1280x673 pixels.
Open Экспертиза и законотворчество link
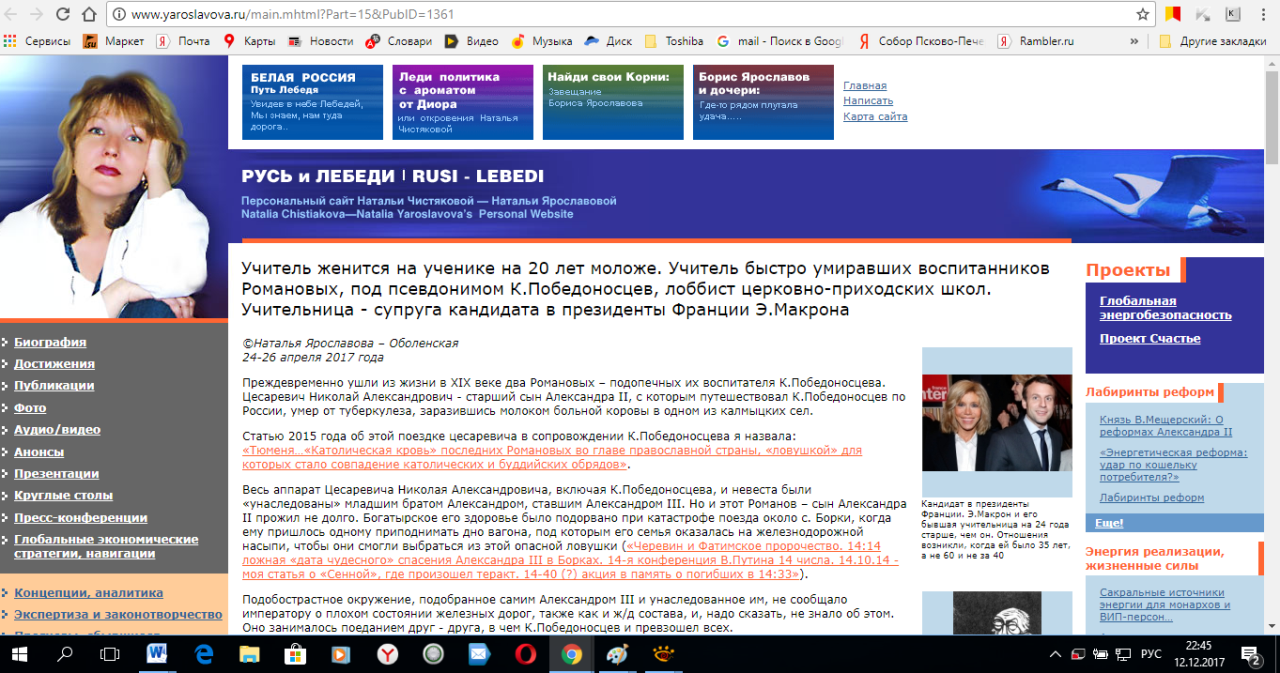pyautogui.click(x=118, y=614)
